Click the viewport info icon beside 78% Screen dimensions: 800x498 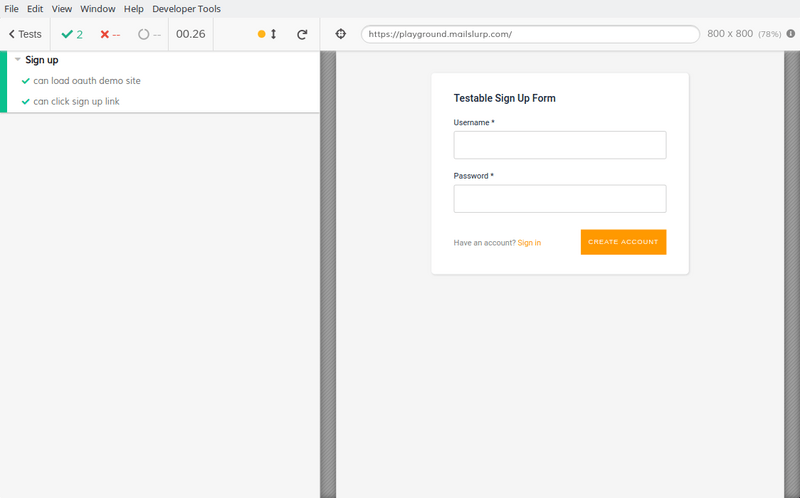pyautogui.click(x=791, y=34)
